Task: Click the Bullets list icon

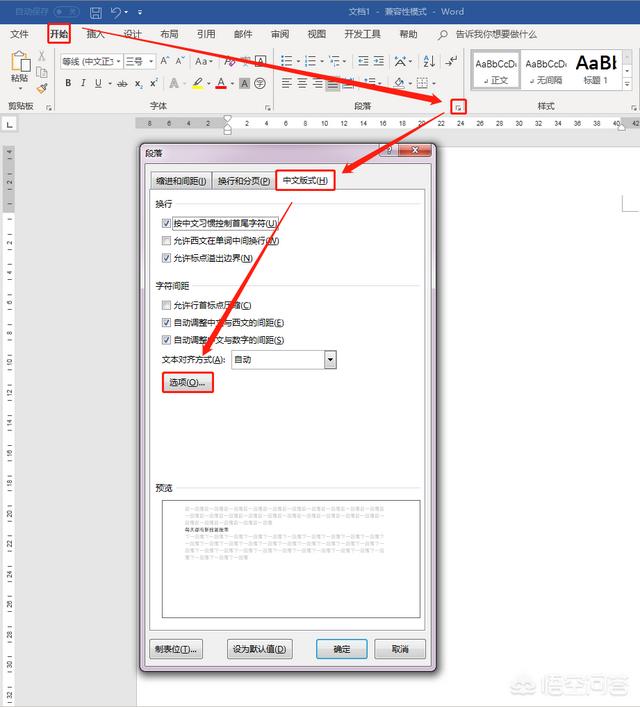Action: pos(286,61)
